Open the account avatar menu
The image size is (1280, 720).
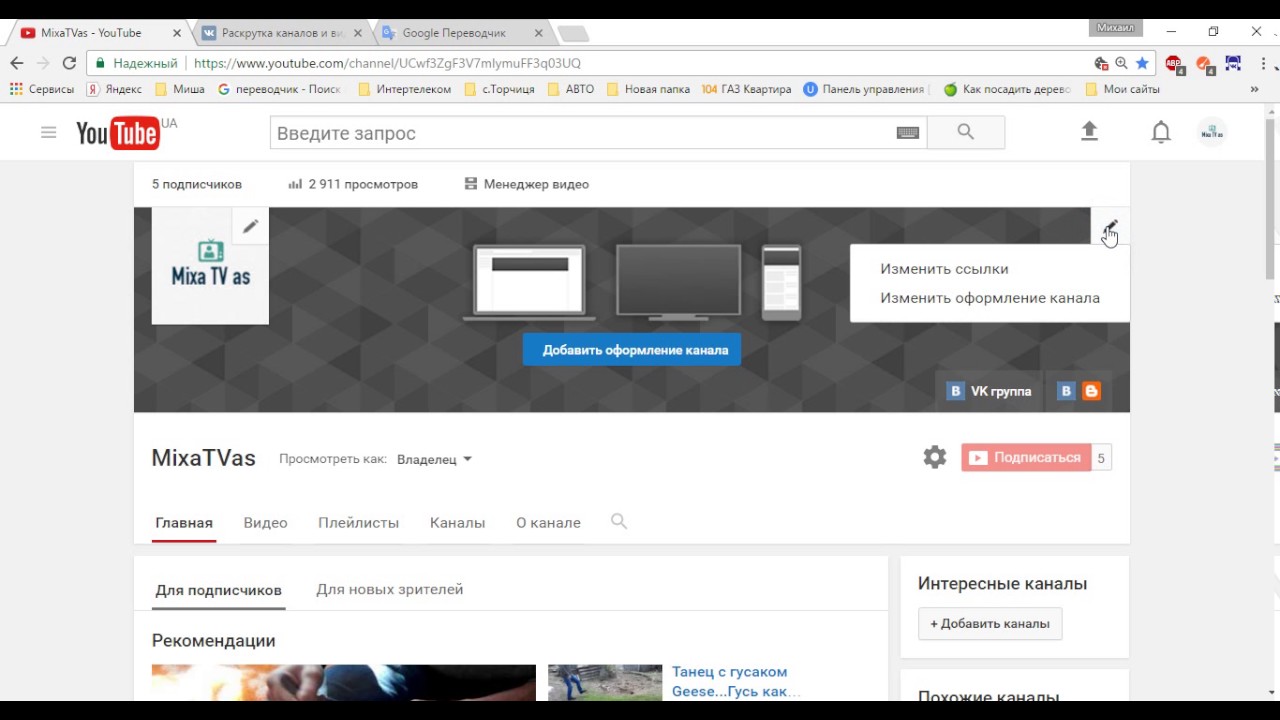(x=1212, y=132)
